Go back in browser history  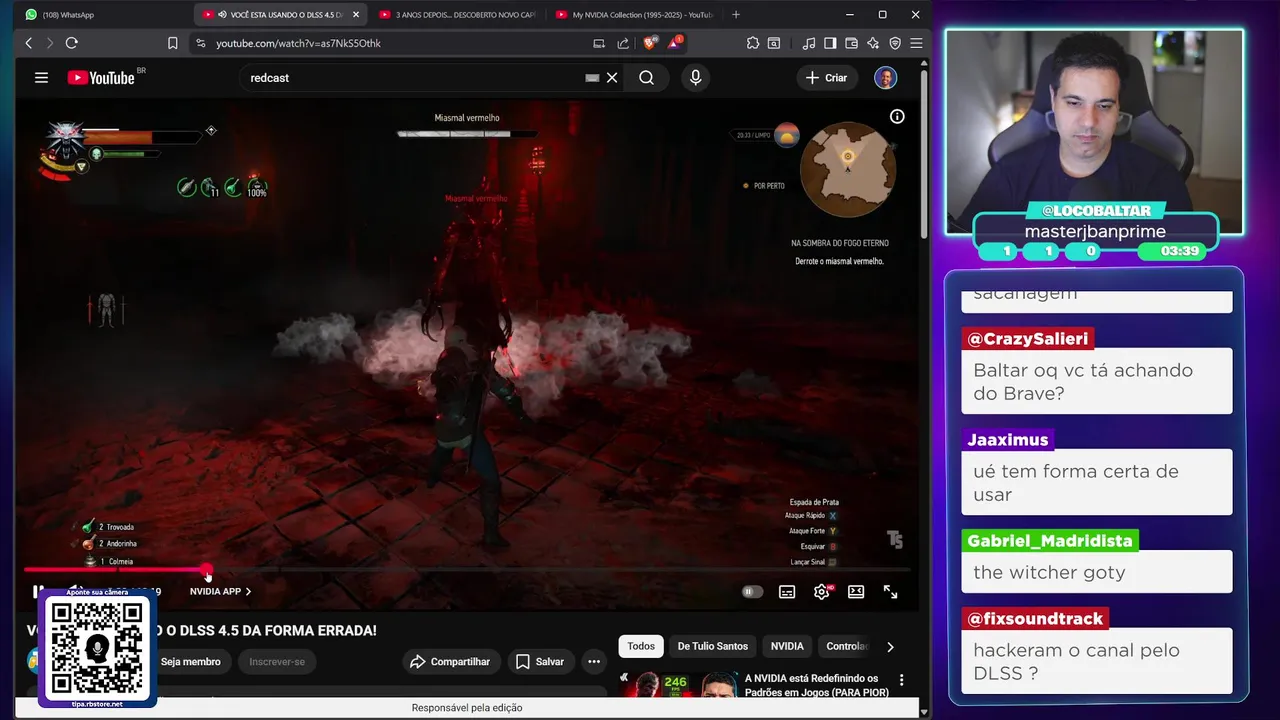click(x=28, y=43)
